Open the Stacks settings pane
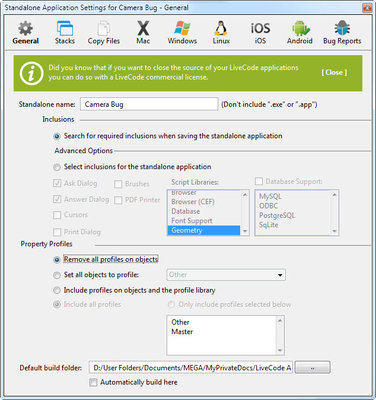376x400 pixels. pos(65,33)
